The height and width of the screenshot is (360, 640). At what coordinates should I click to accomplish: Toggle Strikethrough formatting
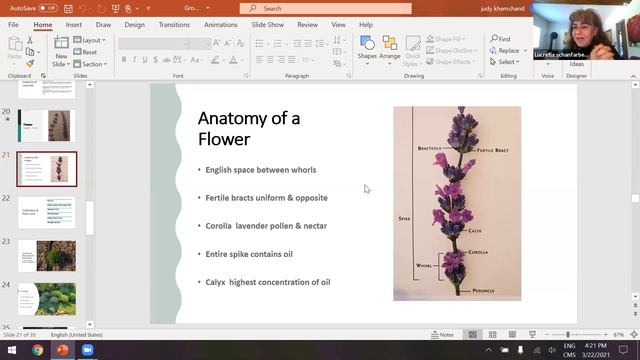[166, 60]
